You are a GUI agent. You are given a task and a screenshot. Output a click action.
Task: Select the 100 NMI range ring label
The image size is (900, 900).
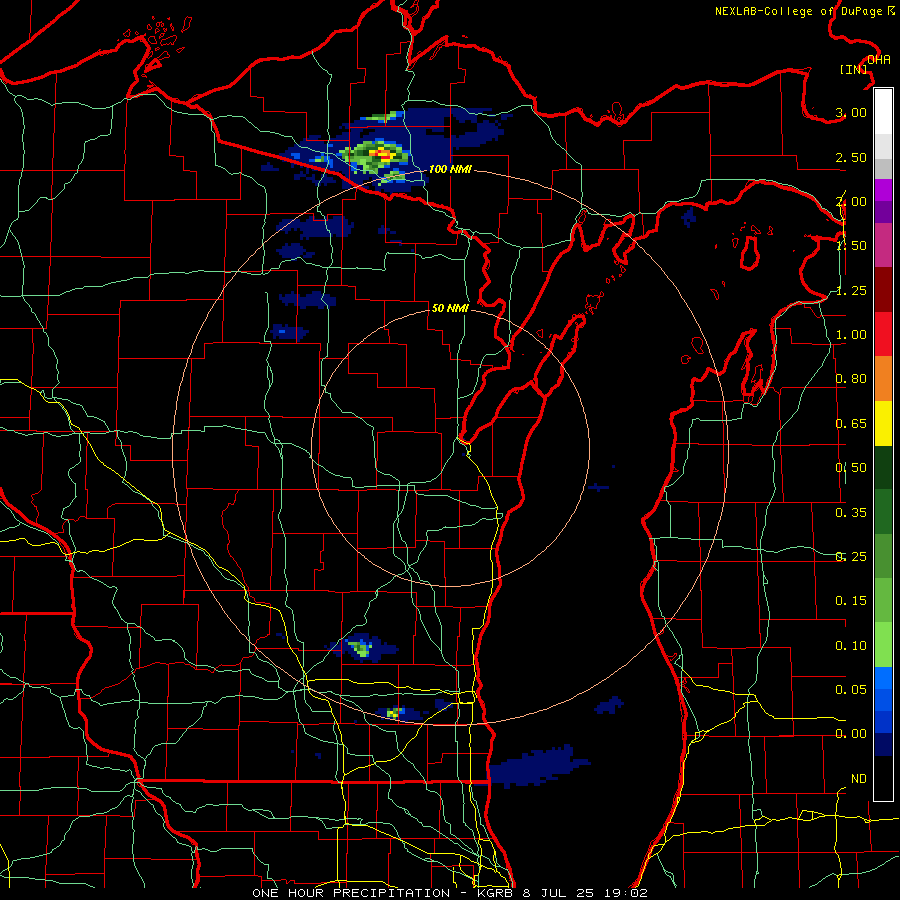pos(450,169)
